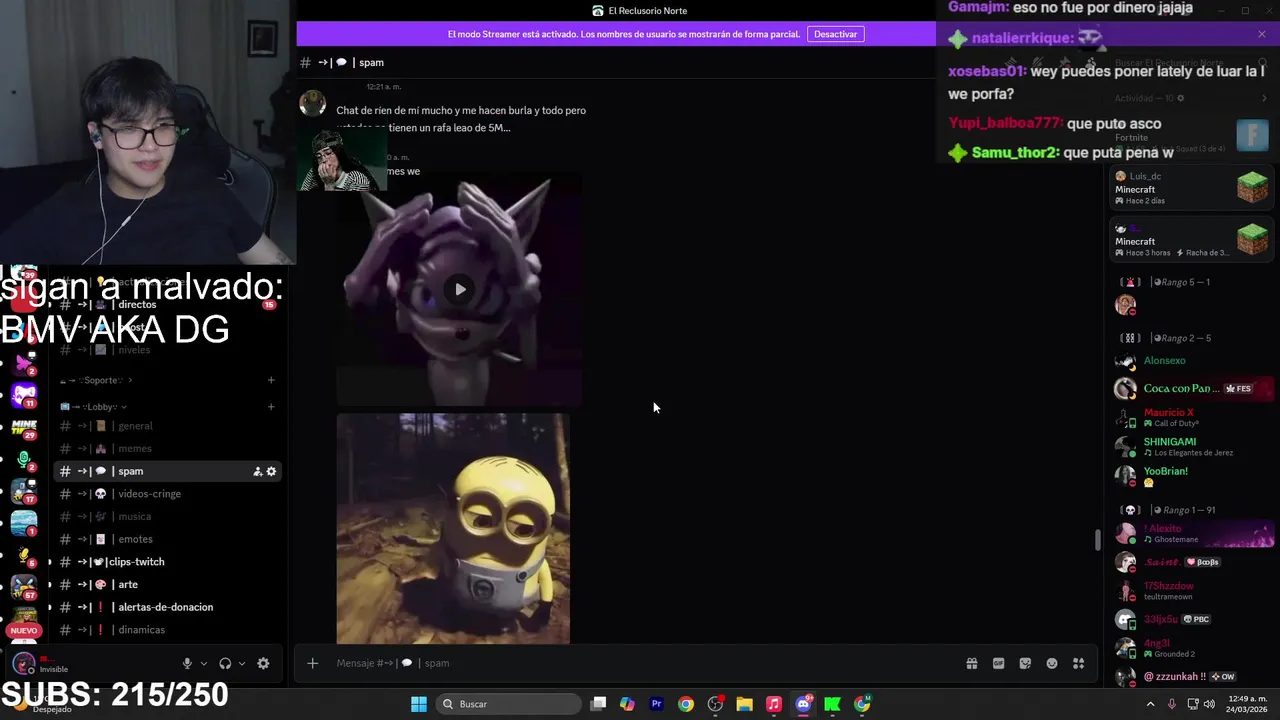1280x720 pixels.
Task: Open the GIF picker
Action: click(998, 663)
